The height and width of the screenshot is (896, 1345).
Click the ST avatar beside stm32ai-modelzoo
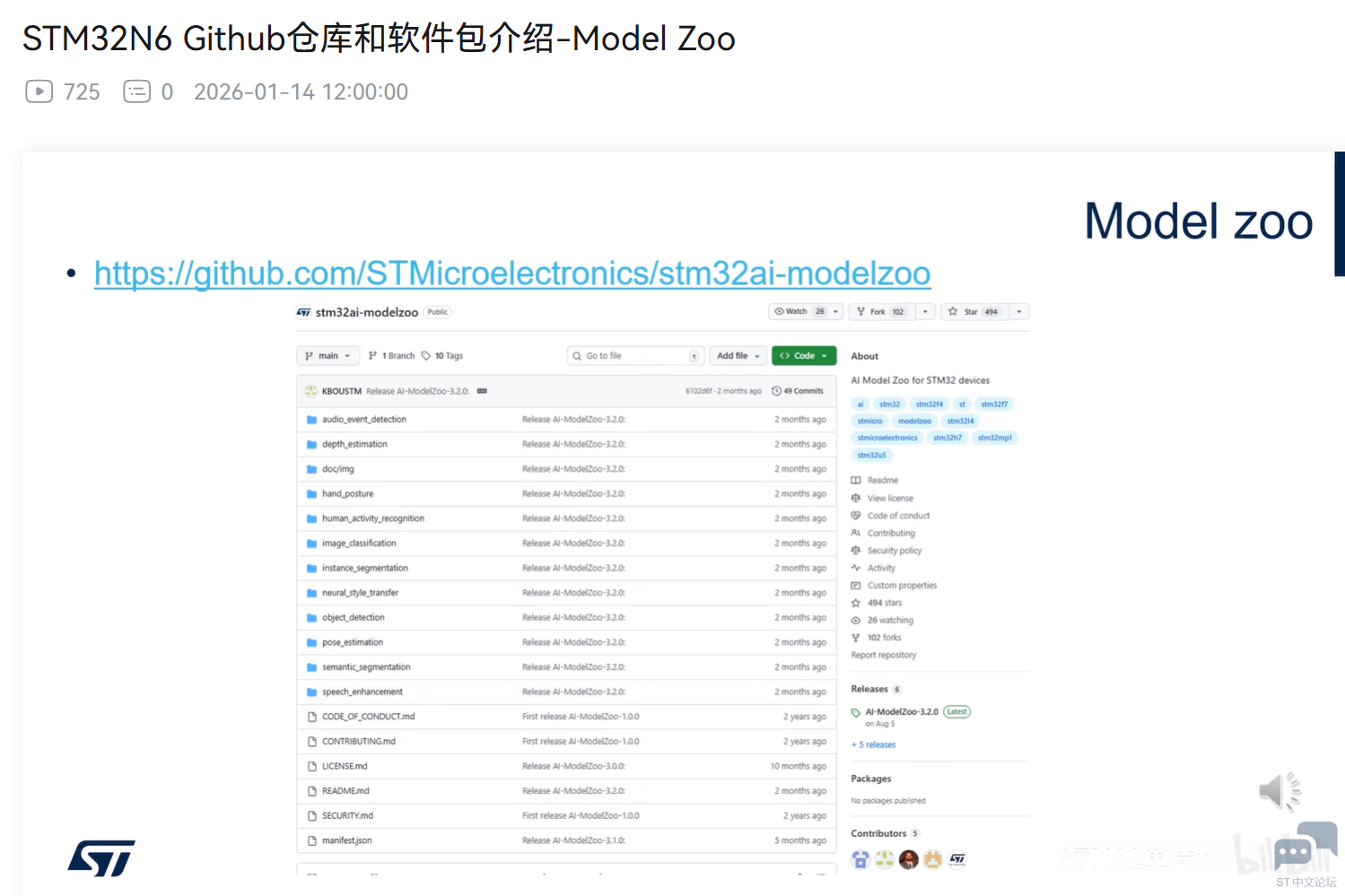tap(303, 312)
